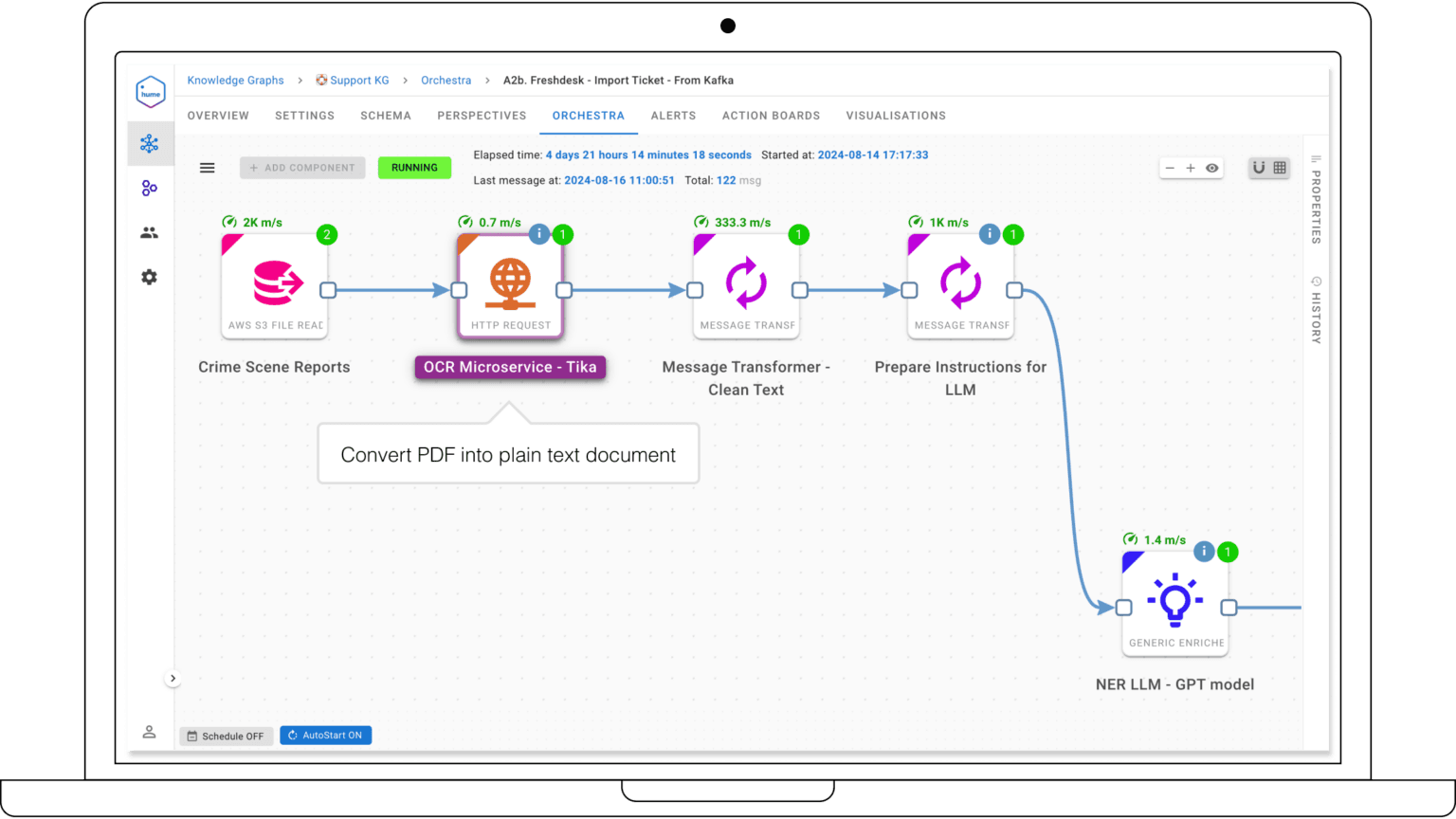This screenshot has height=819, width=1456.
Task: Select the Orchestra graph icon in sidebar
Action: click(150, 143)
